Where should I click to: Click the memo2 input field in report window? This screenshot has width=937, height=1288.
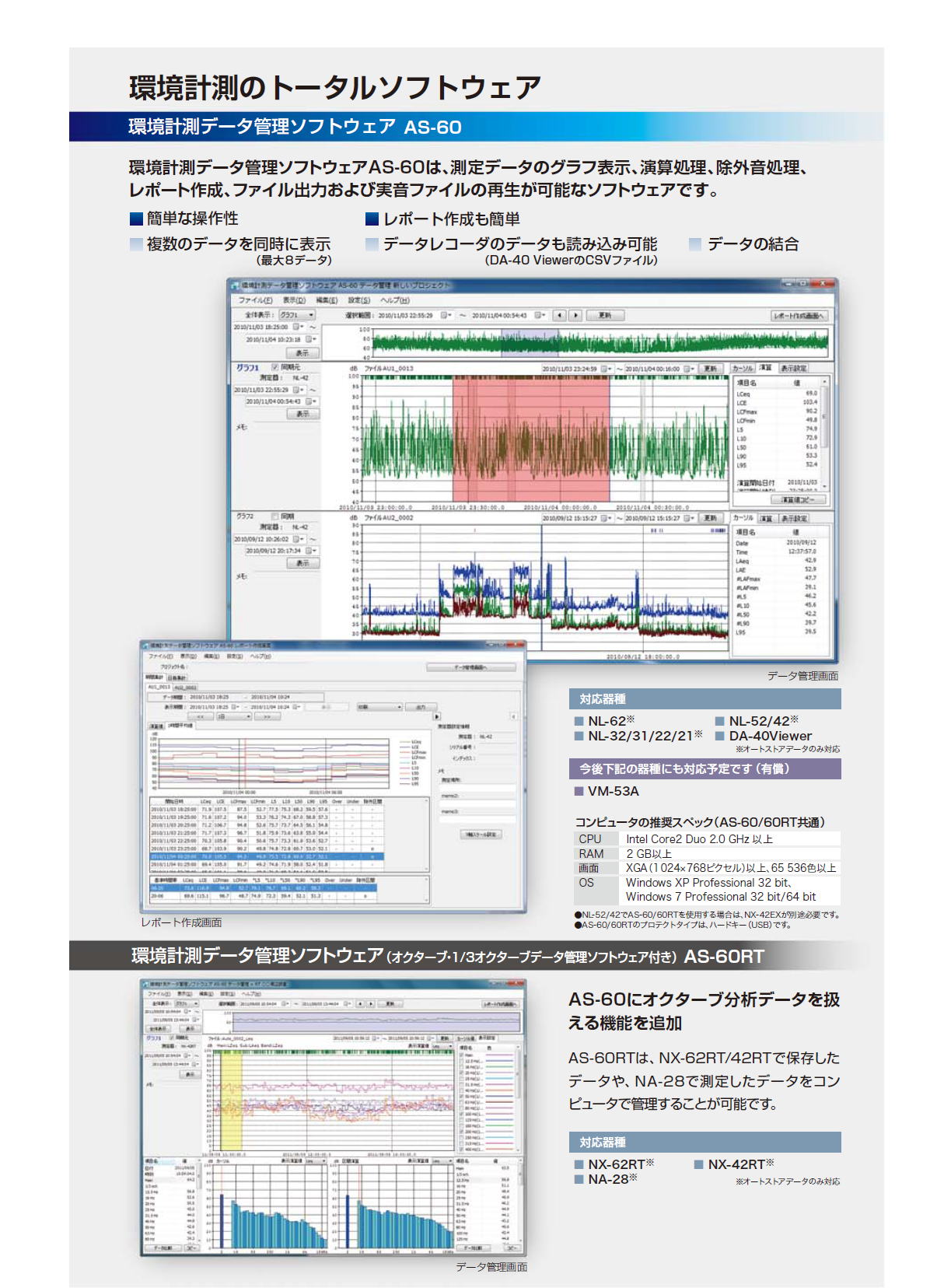477,803
